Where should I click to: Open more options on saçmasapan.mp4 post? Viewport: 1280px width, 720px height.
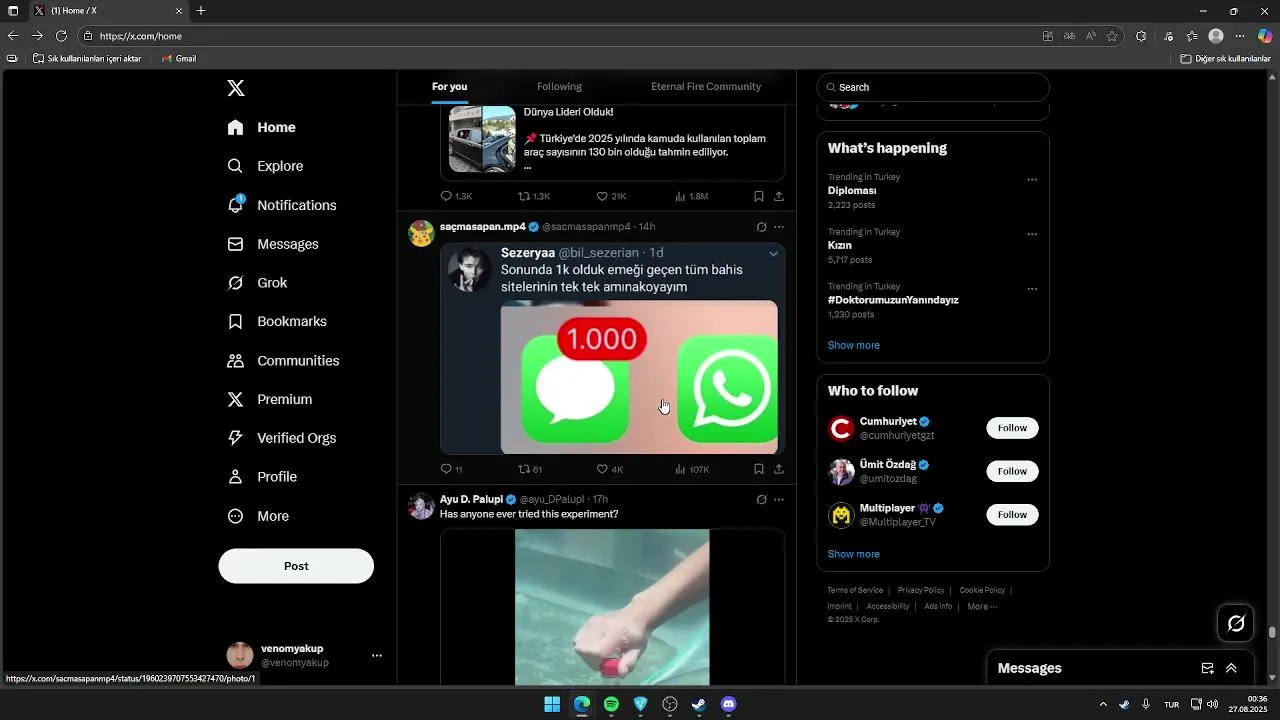[x=779, y=227]
